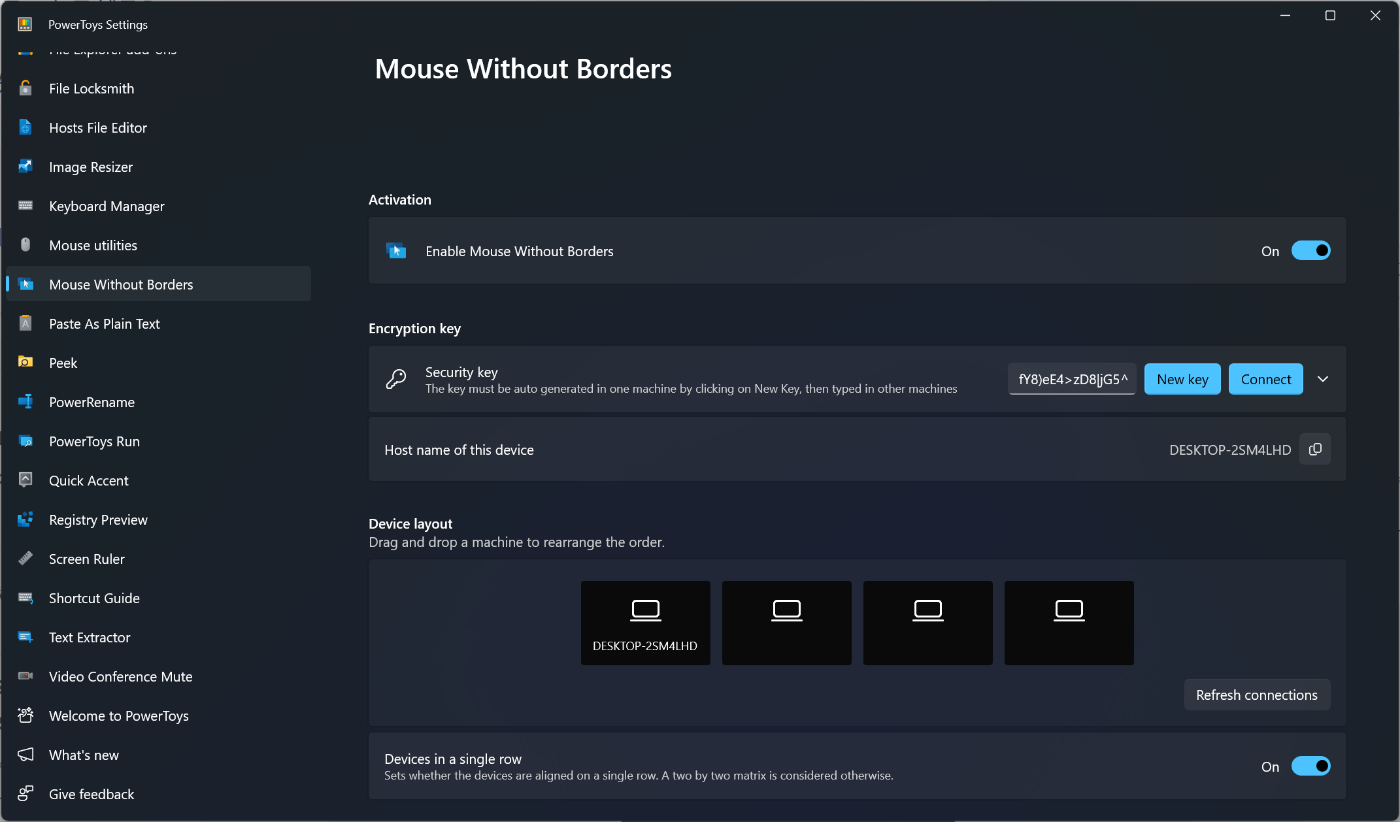Click the Screen Ruler icon
The height and width of the screenshot is (822, 1400).
(26, 559)
